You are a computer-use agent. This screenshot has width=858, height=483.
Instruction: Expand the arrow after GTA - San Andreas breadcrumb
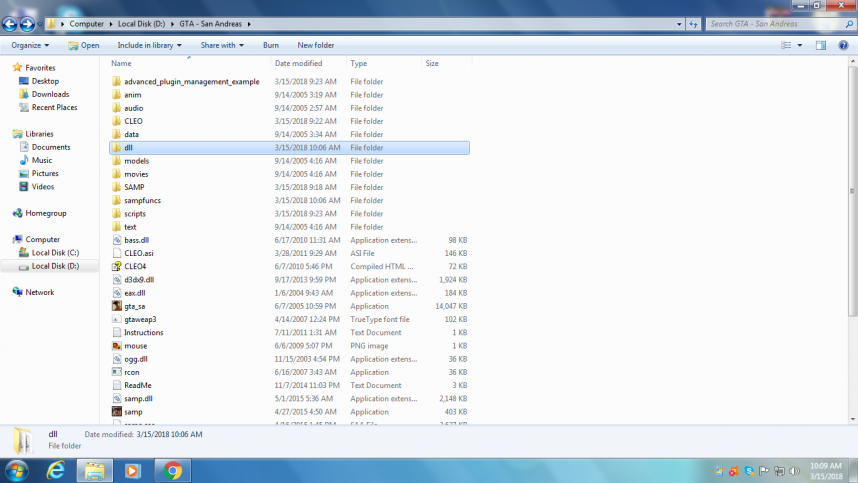tap(249, 24)
